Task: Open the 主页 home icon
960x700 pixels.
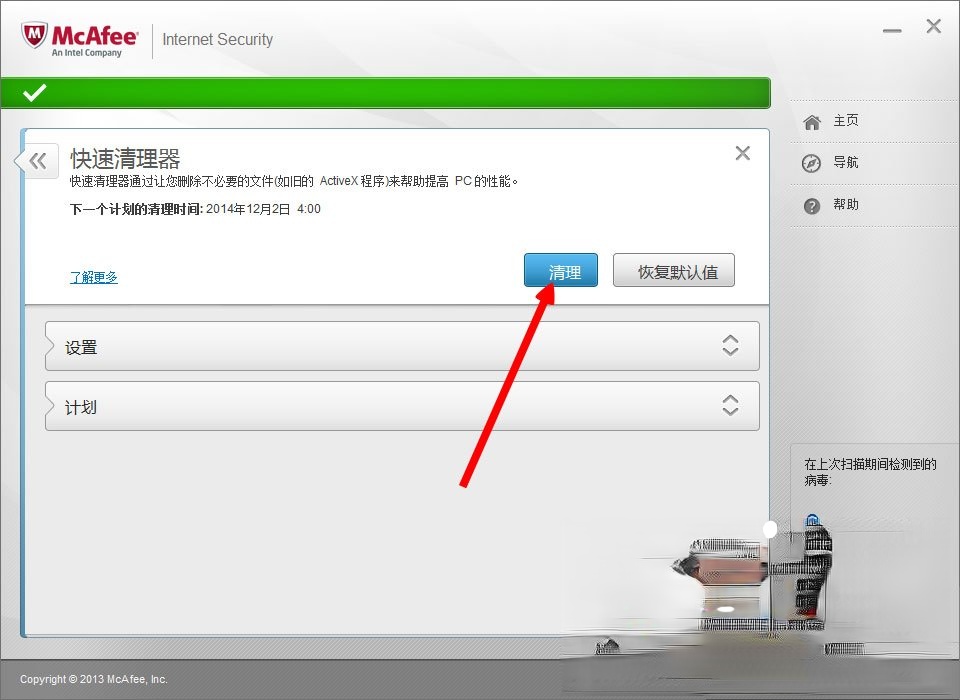Action: click(x=811, y=120)
